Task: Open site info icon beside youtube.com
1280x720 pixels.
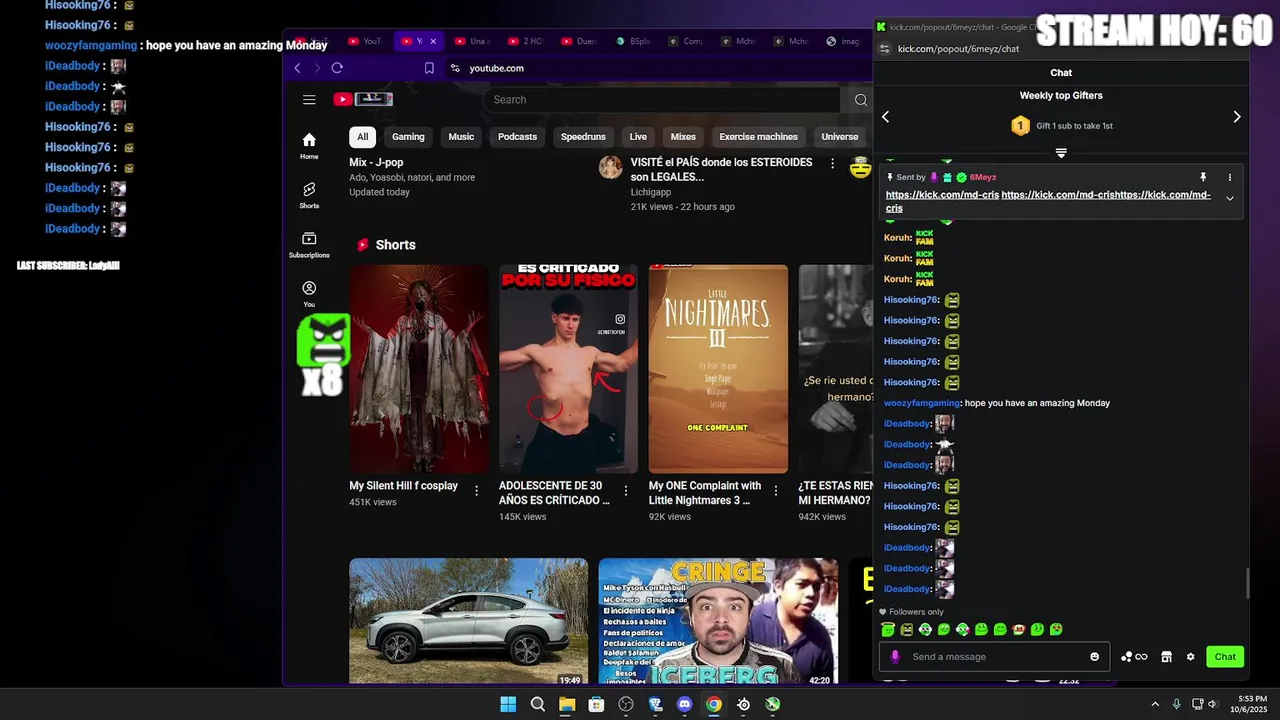Action: click(x=455, y=68)
